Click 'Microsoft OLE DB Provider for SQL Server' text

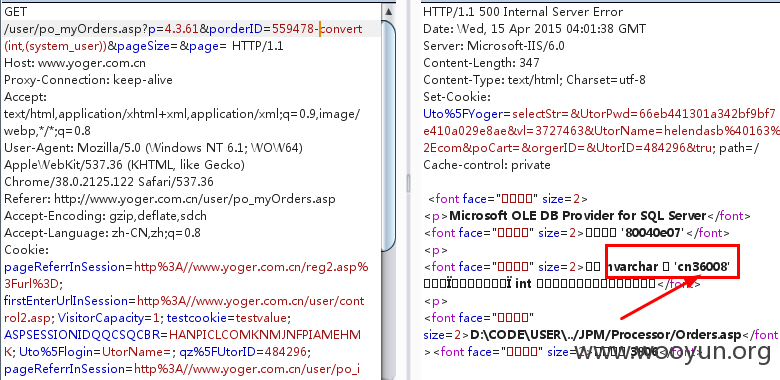pos(578,215)
